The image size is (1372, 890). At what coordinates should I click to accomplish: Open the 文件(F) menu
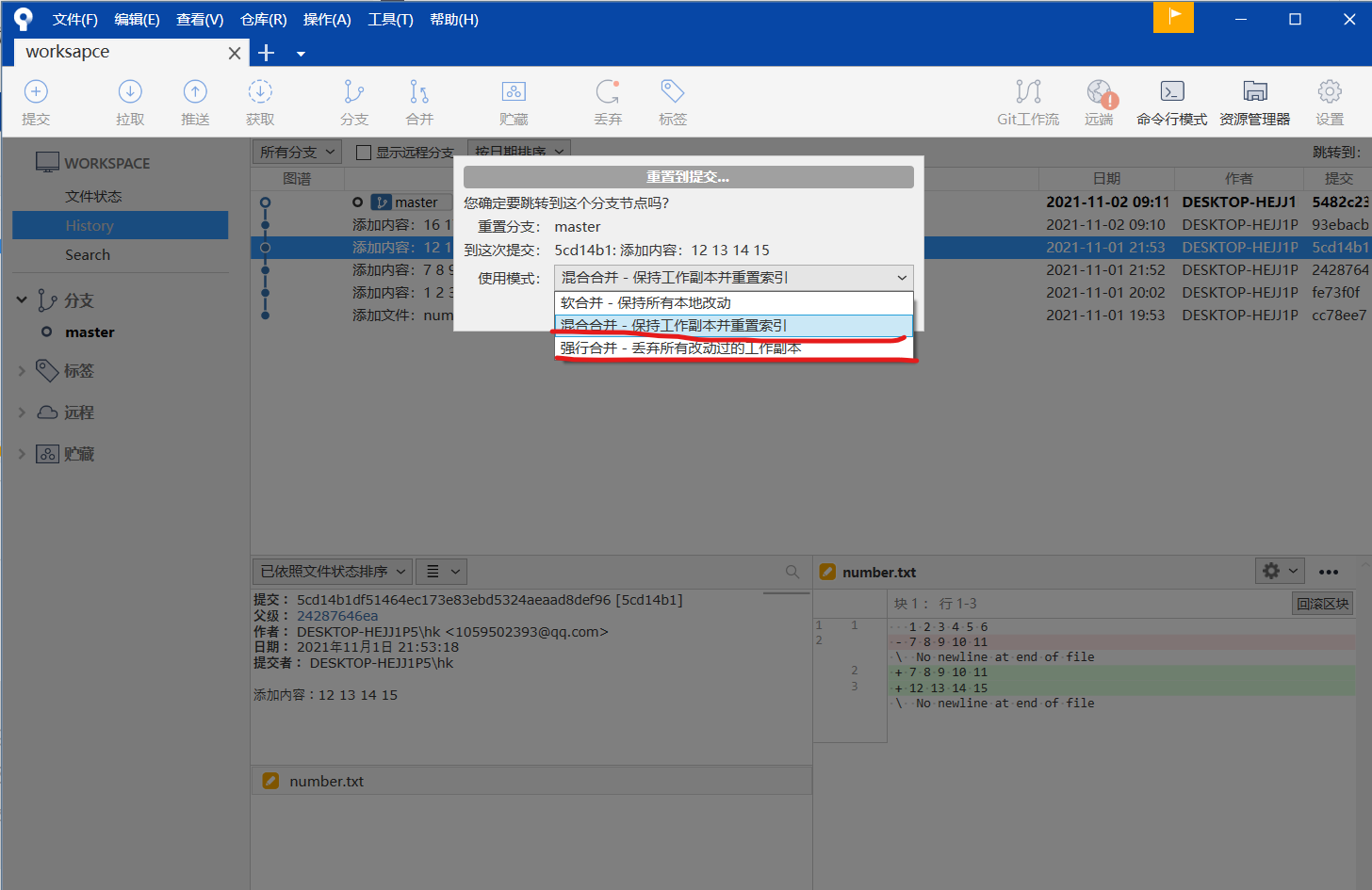tap(74, 20)
